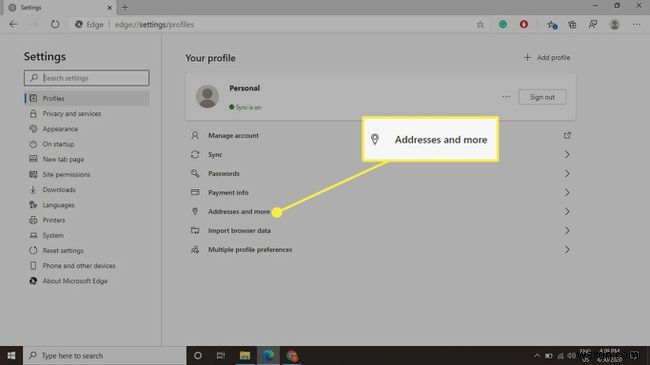Open On startup settings
Viewport: 650px width, 365px height.
(58, 144)
